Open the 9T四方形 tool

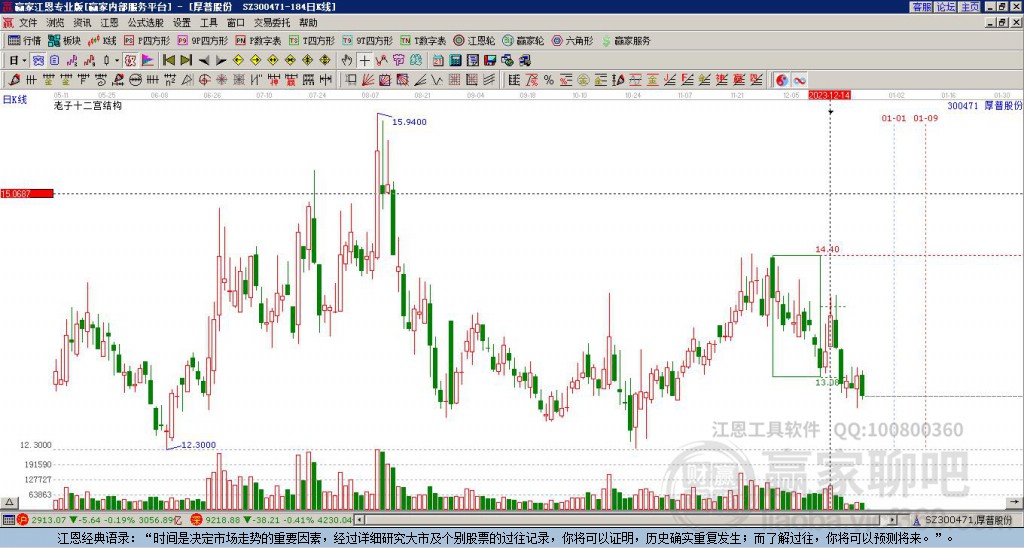pos(367,40)
